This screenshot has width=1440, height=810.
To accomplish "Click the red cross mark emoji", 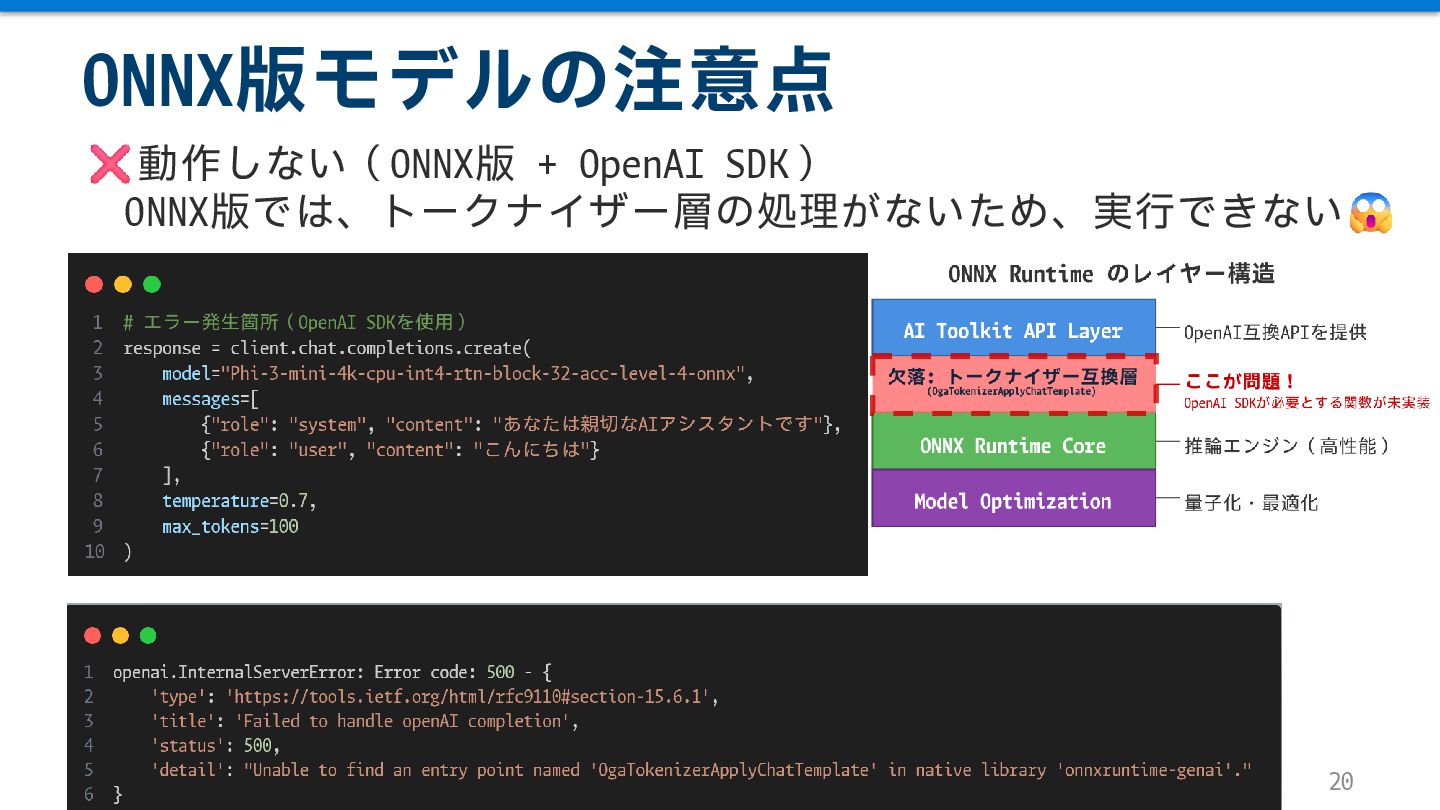I will (x=110, y=163).
